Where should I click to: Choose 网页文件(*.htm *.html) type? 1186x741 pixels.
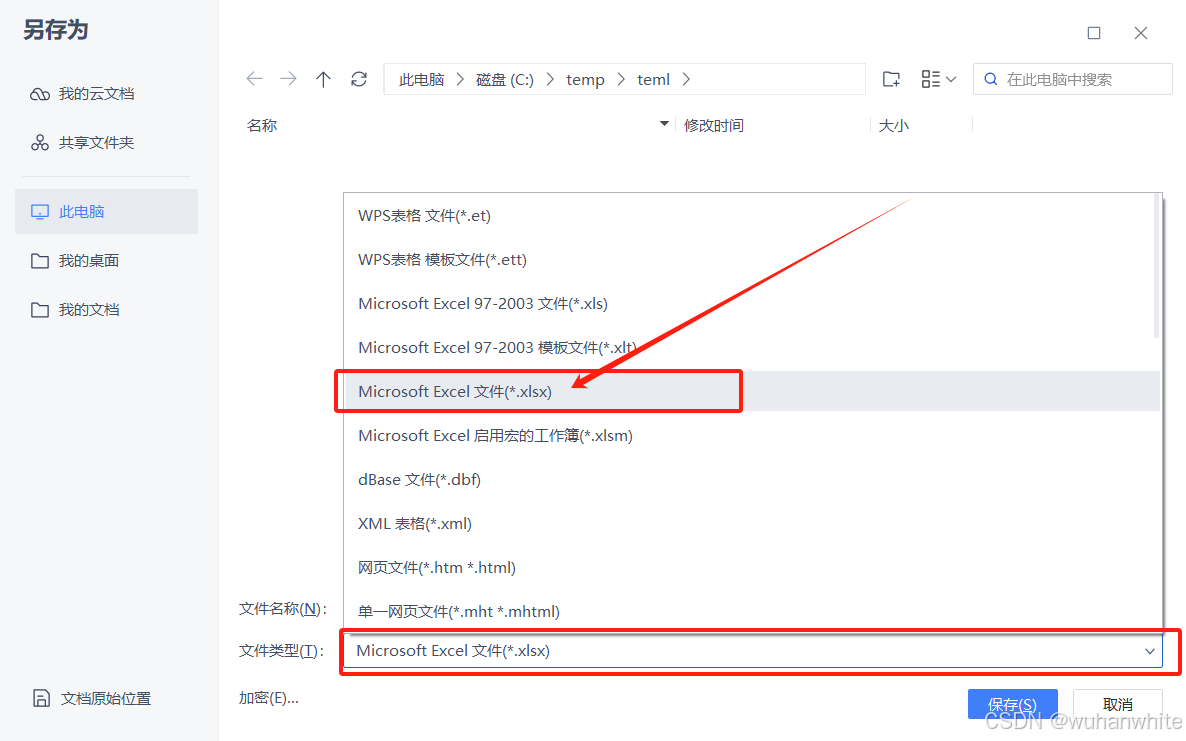[x=752, y=567]
